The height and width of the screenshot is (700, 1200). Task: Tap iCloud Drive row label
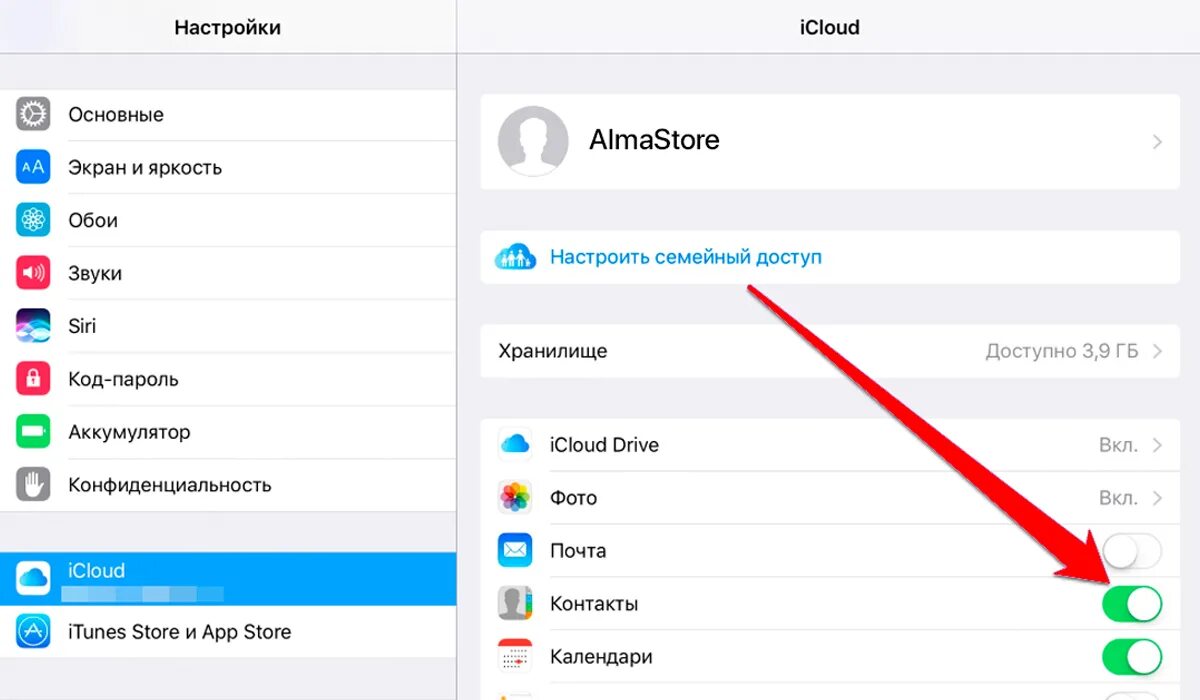coord(604,445)
